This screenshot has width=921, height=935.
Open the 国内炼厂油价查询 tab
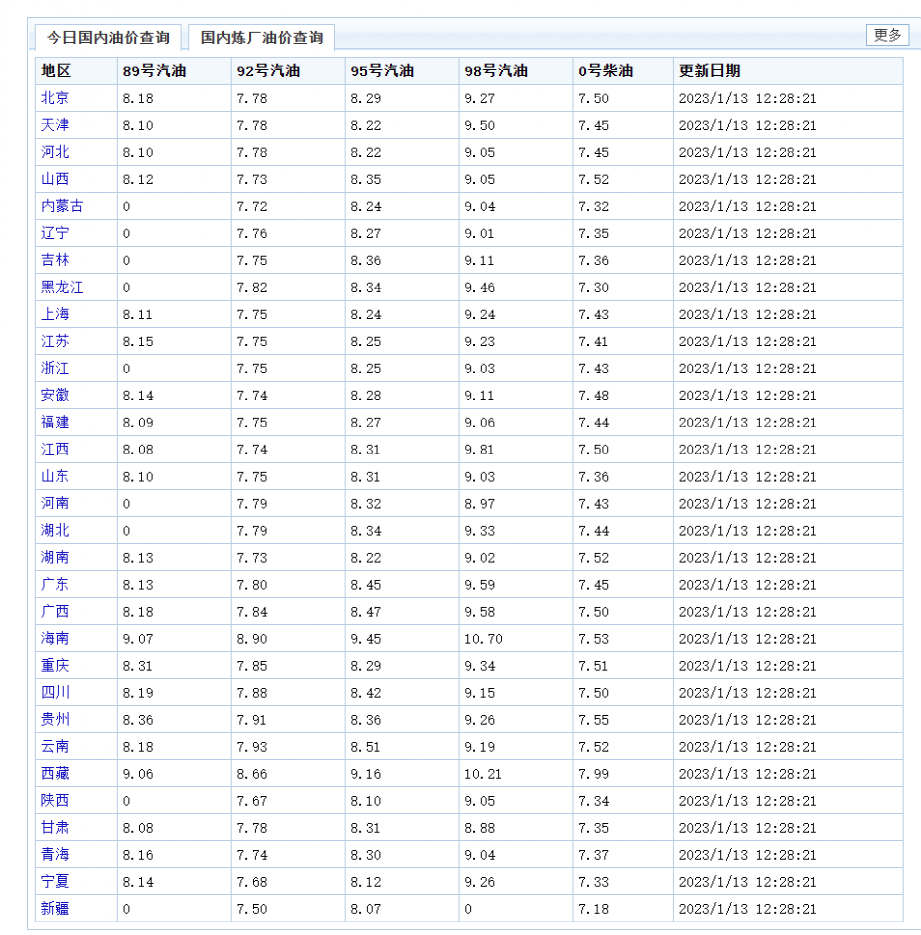click(261, 38)
